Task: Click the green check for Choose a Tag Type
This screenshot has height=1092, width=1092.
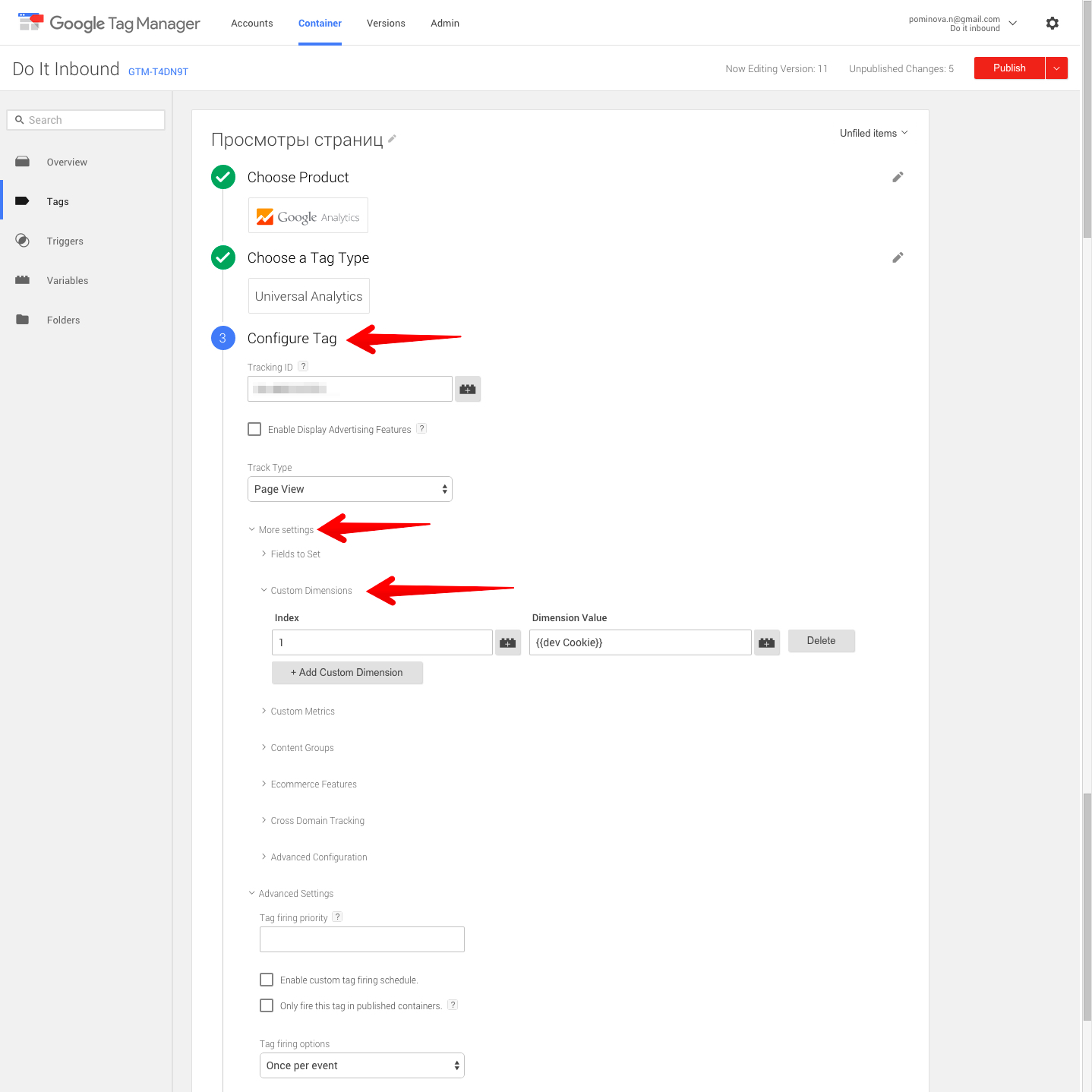Action: click(223, 257)
